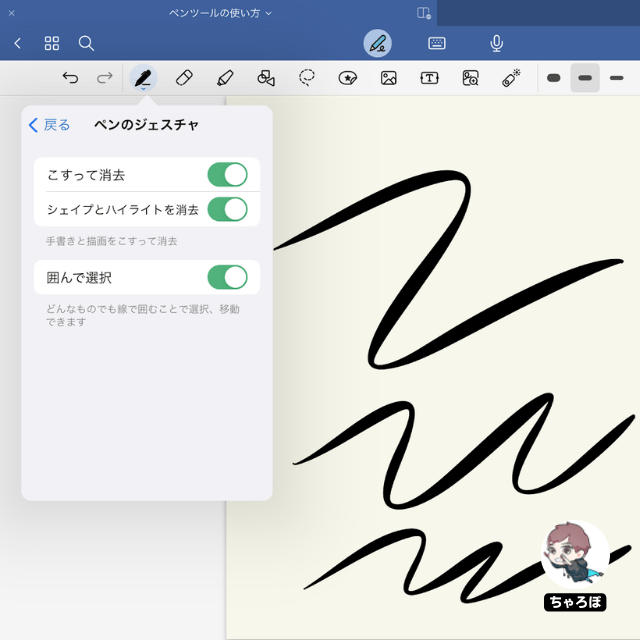Select the Pen tool in toolbar

click(143, 78)
